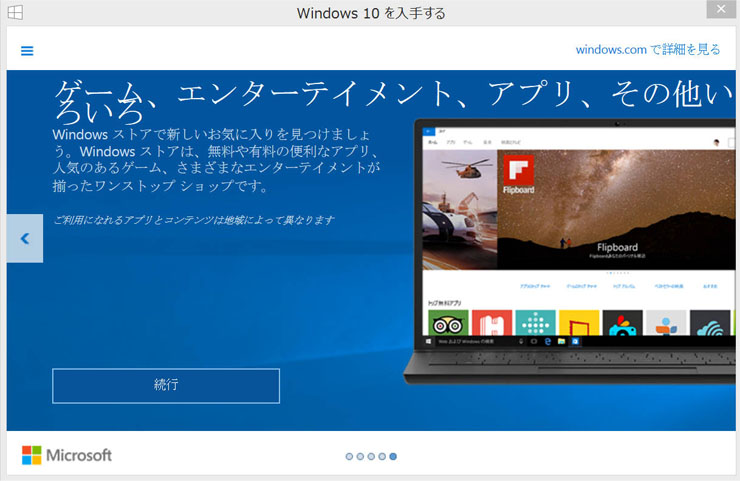The image size is (740, 481).
Task: Click the Flipboard starry banner image
Action: tap(616, 210)
